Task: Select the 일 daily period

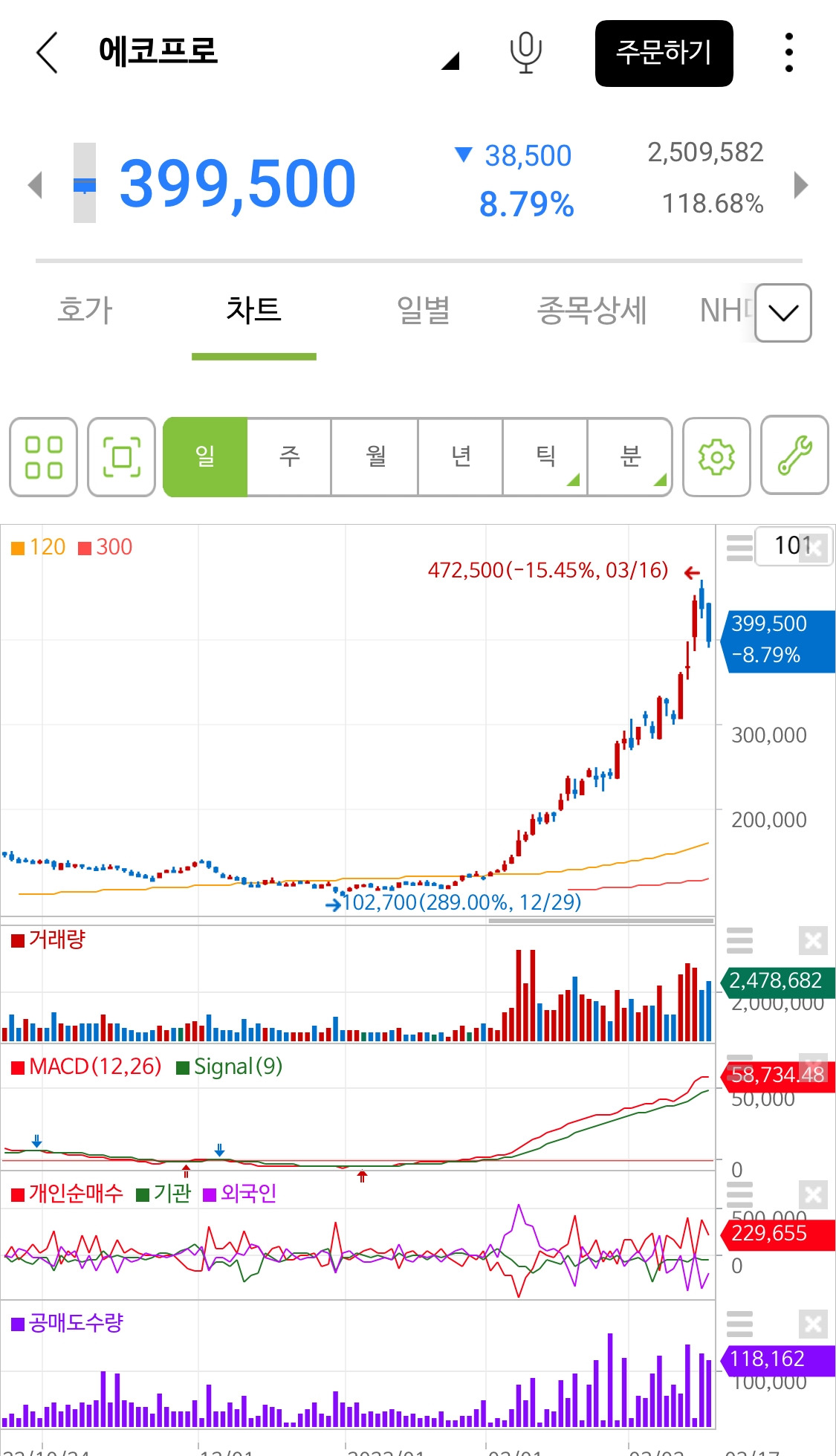Action: (x=205, y=456)
